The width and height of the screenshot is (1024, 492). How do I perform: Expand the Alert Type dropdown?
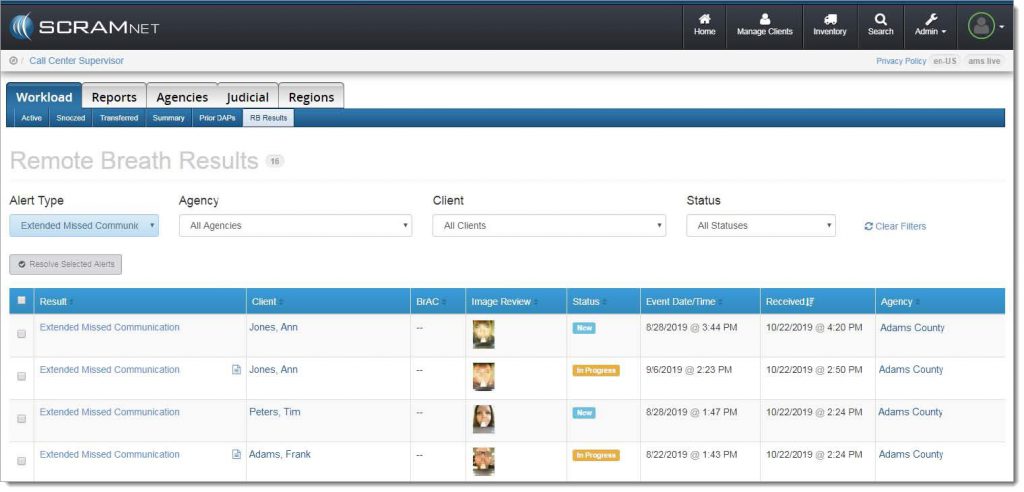coord(84,226)
